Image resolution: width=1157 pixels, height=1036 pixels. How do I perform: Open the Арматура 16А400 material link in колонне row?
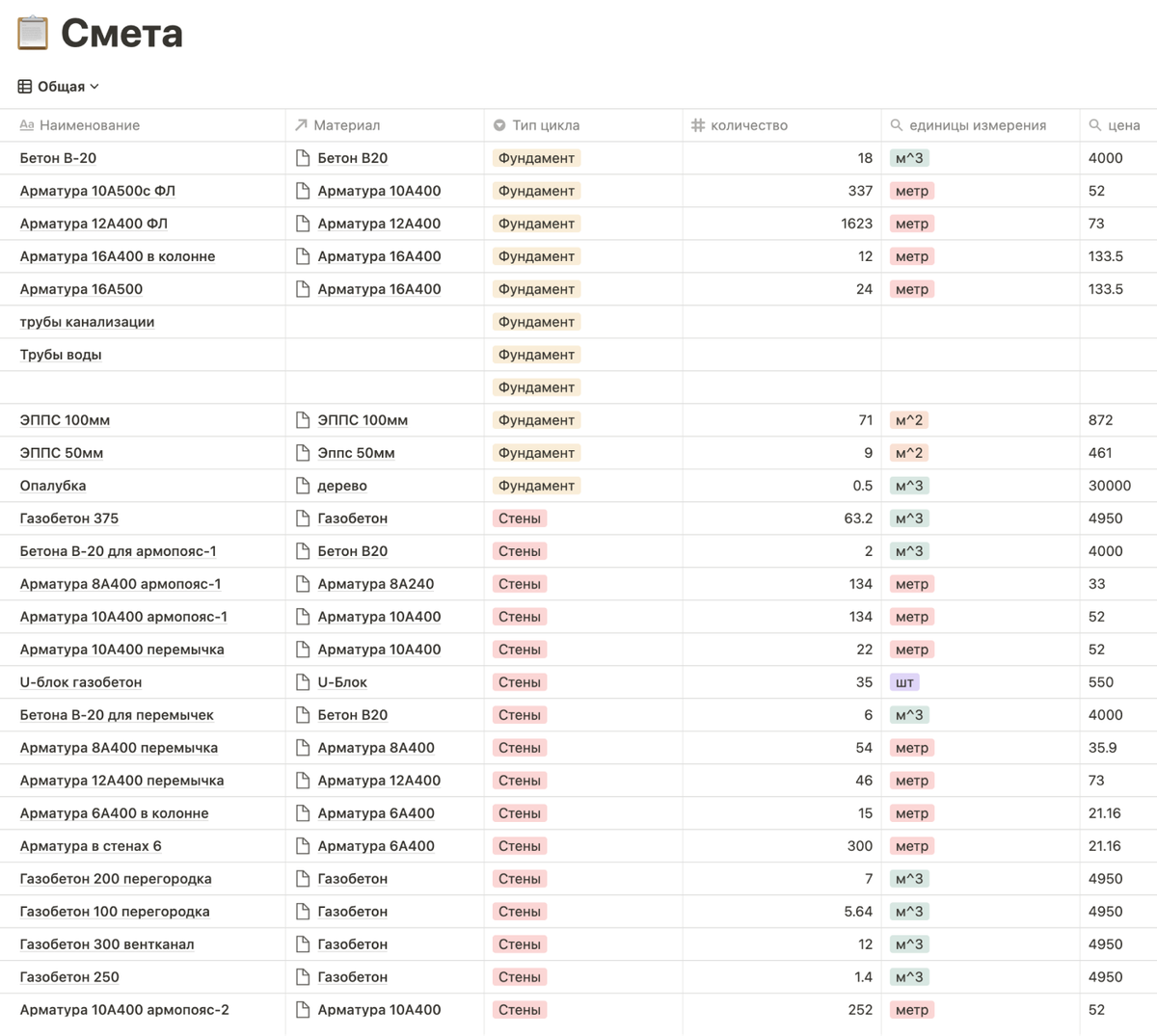click(379, 256)
